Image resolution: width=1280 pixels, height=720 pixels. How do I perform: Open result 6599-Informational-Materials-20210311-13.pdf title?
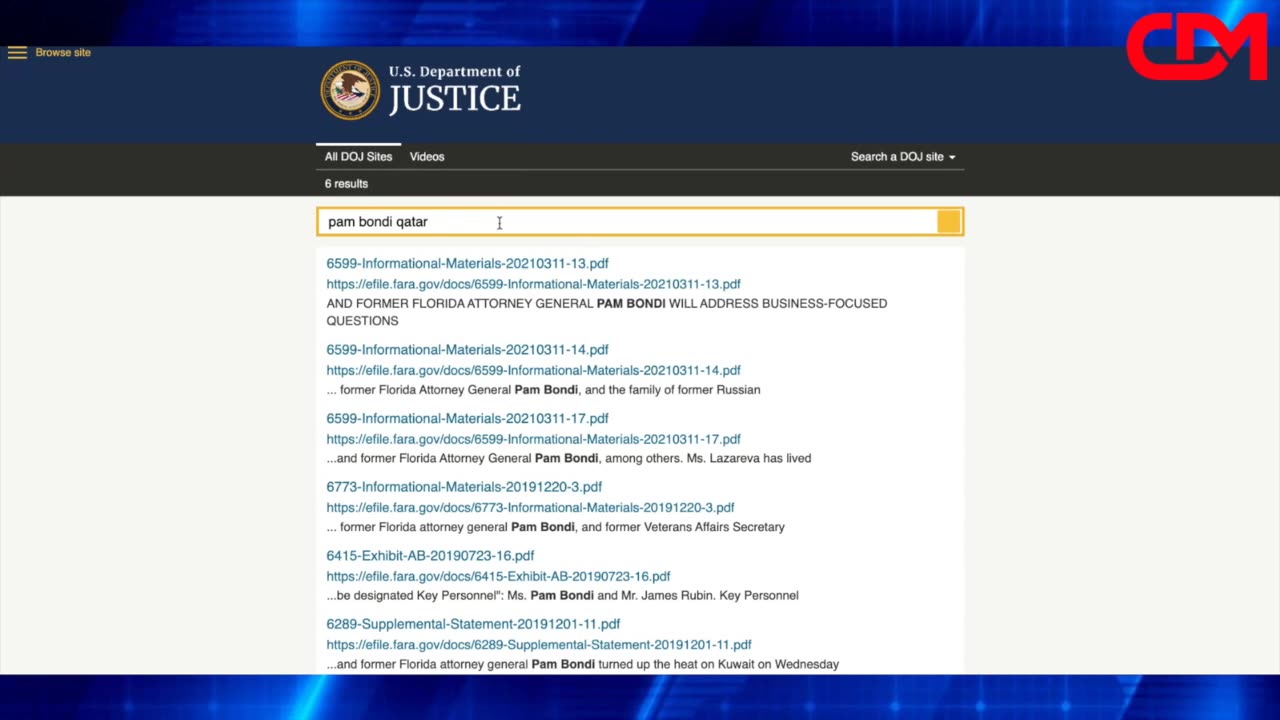[467, 263]
